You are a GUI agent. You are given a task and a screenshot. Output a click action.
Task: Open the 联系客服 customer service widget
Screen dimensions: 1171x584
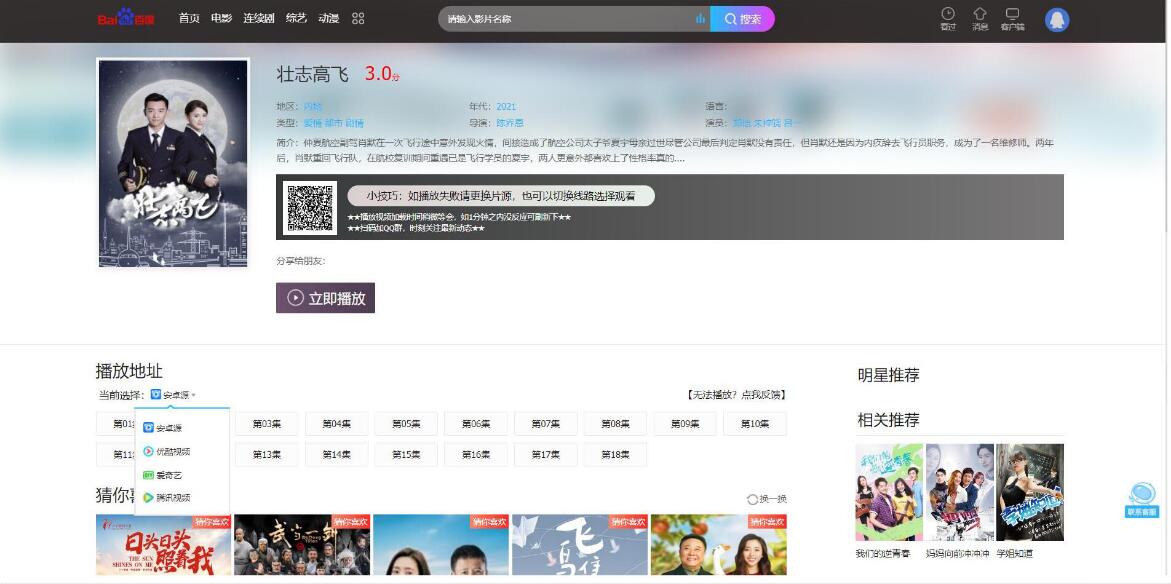(x=1141, y=500)
